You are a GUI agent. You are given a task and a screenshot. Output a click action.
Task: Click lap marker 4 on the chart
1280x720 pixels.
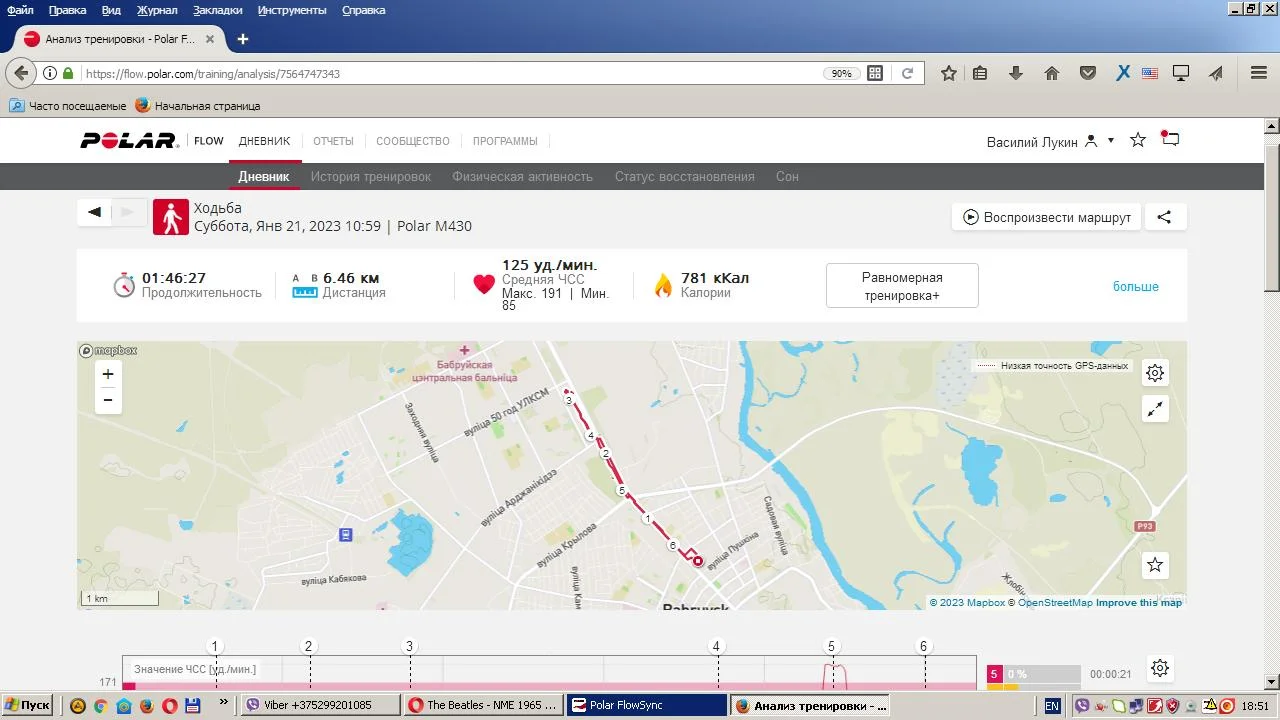(x=716, y=646)
